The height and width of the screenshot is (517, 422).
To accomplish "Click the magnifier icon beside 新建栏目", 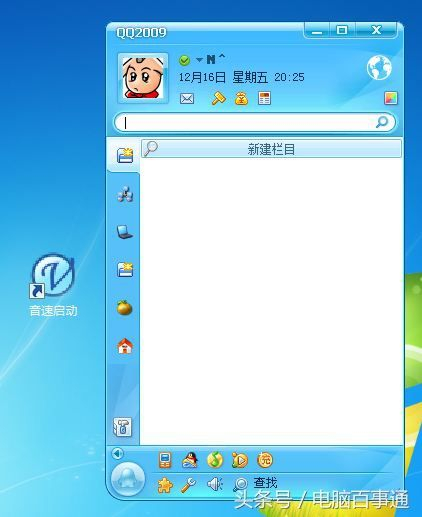I will pos(150,148).
